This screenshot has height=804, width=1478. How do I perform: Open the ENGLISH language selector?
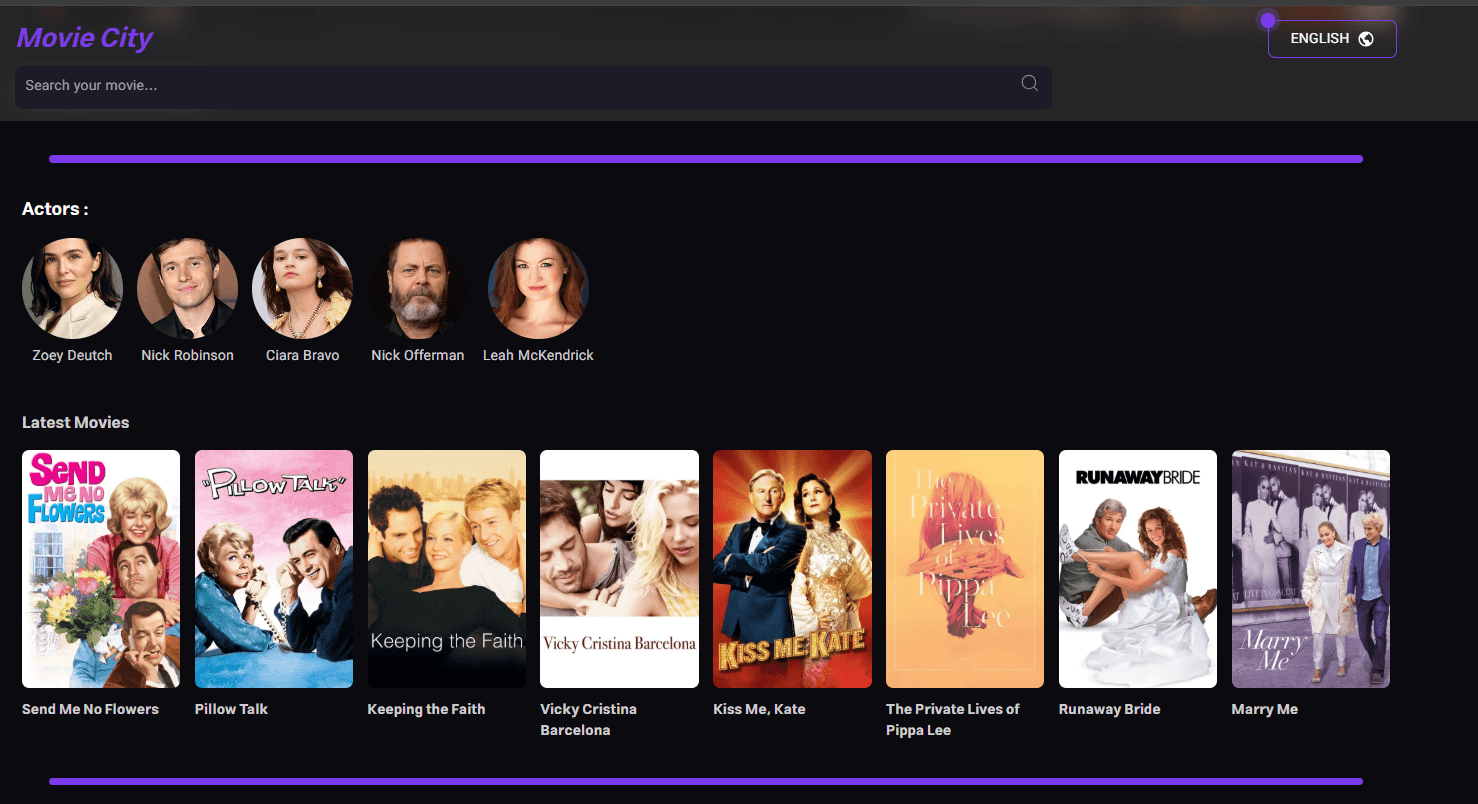pyautogui.click(x=1332, y=39)
